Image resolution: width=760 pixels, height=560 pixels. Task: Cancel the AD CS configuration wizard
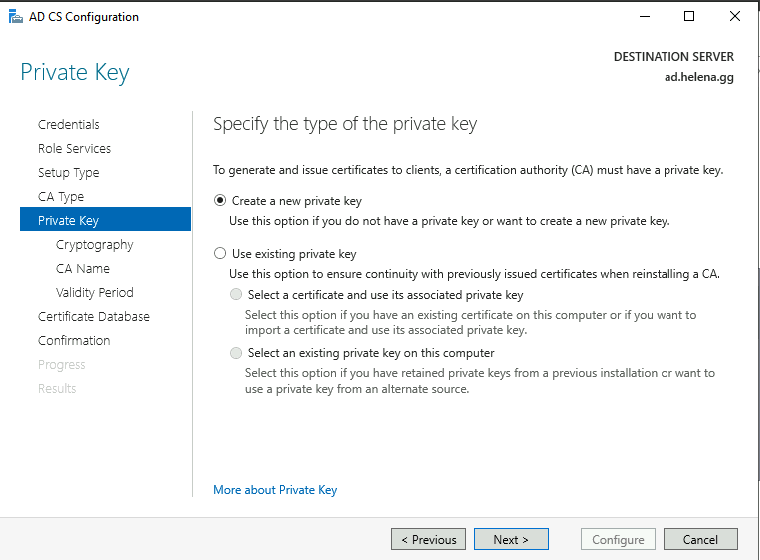(700, 540)
